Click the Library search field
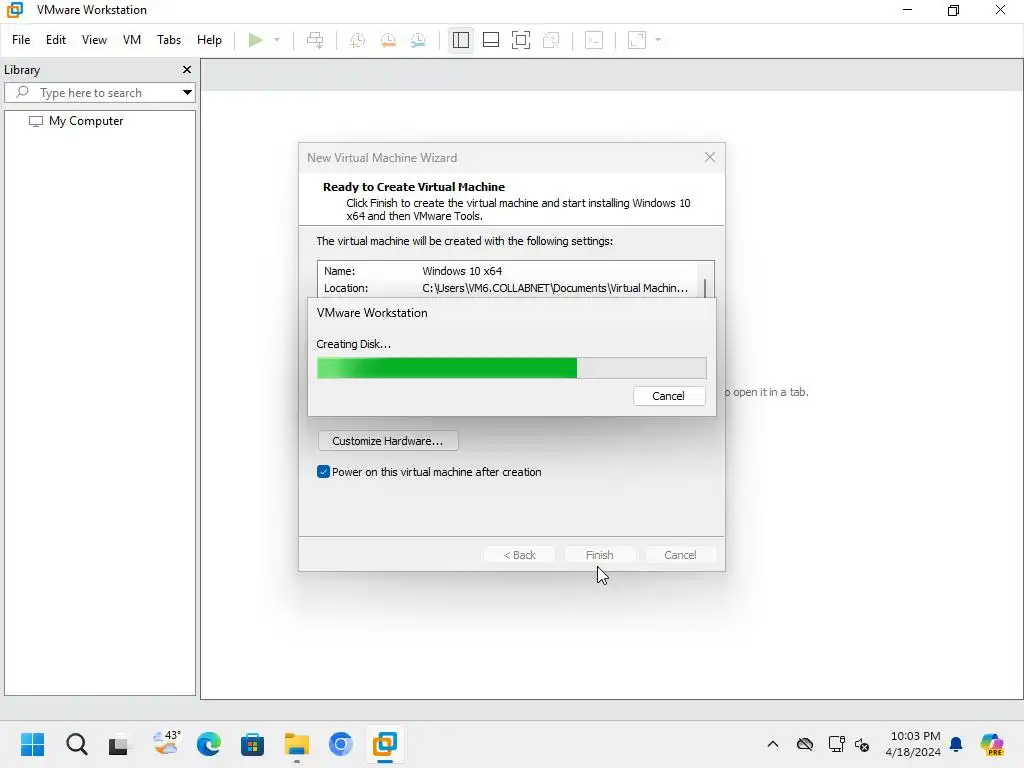This screenshot has height=768, width=1024. click(x=99, y=93)
